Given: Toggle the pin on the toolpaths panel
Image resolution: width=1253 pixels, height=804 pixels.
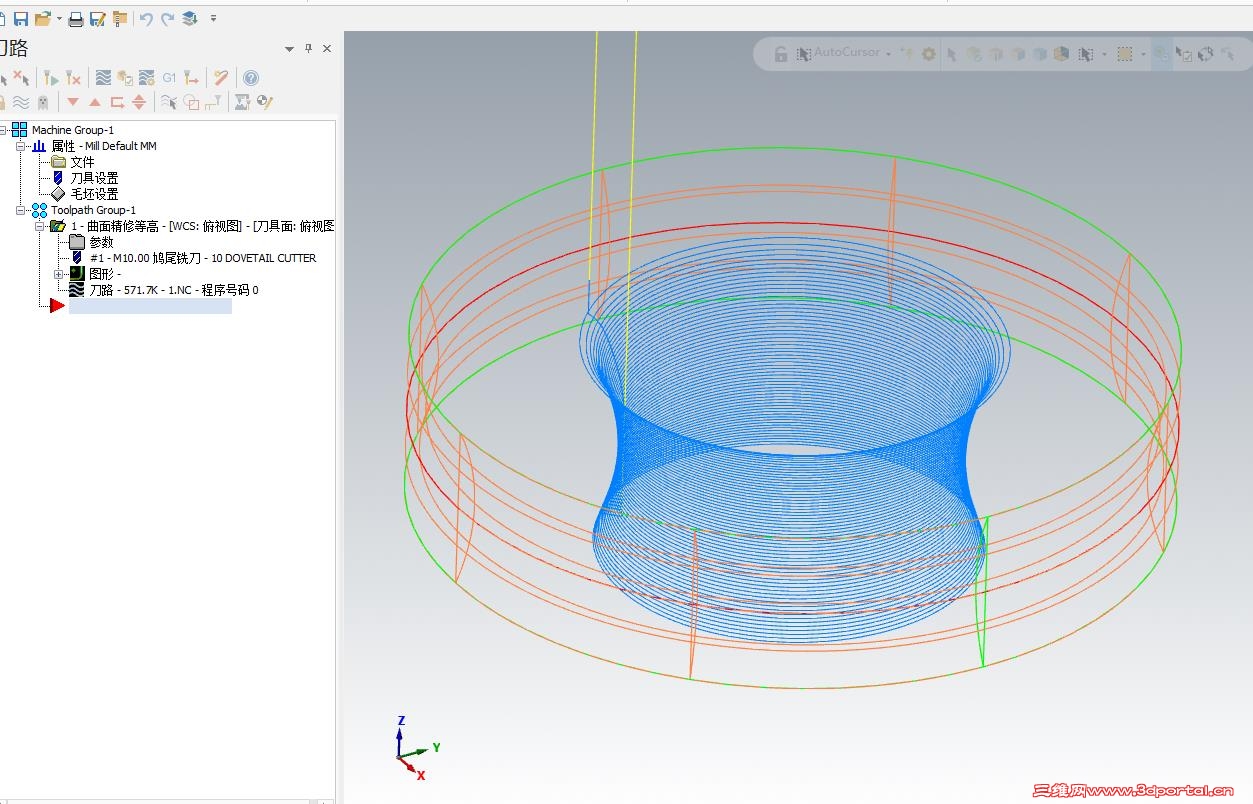Looking at the screenshot, I should click(308, 49).
